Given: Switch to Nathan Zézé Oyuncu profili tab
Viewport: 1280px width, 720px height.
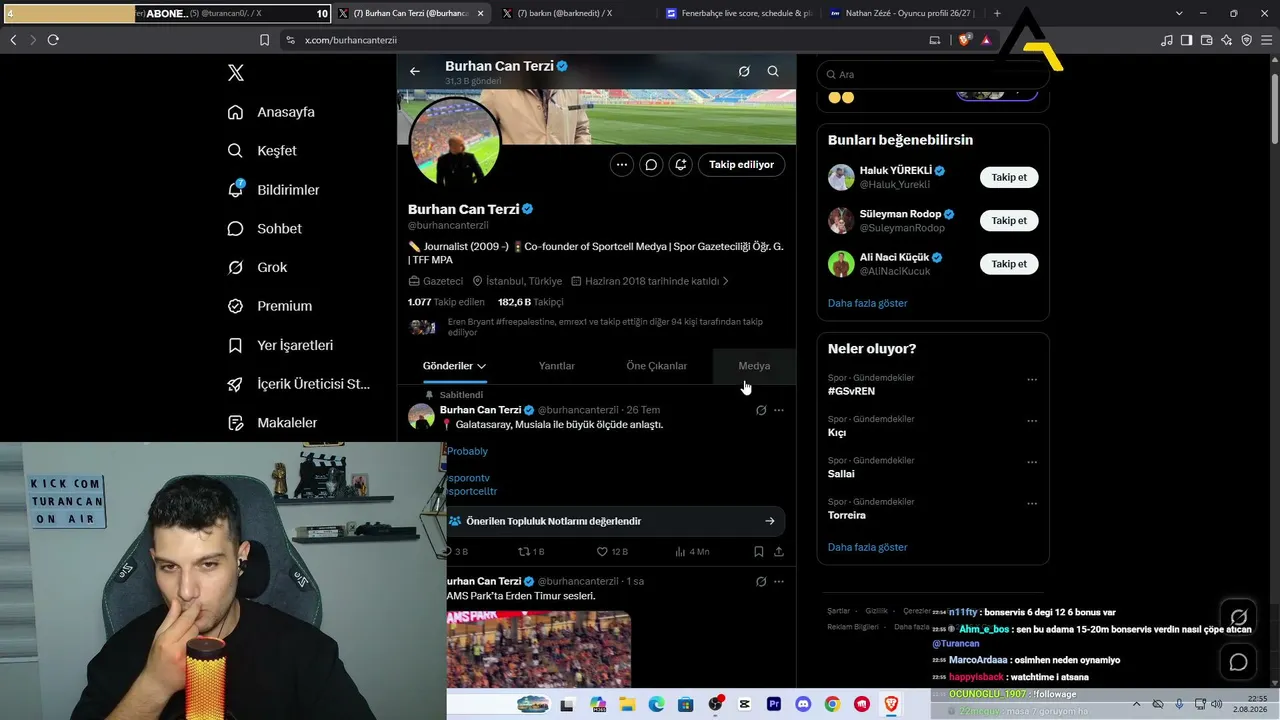Looking at the screenshot, I should pos(900,13).
